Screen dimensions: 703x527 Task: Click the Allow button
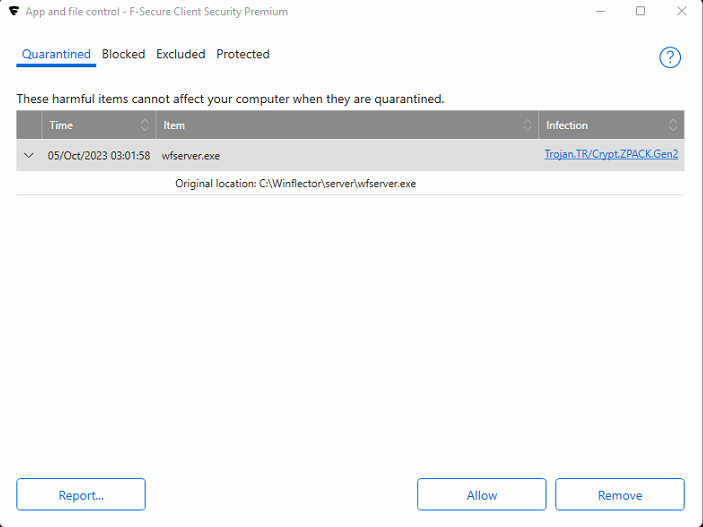pyautogui.click(x=482, y=494)
